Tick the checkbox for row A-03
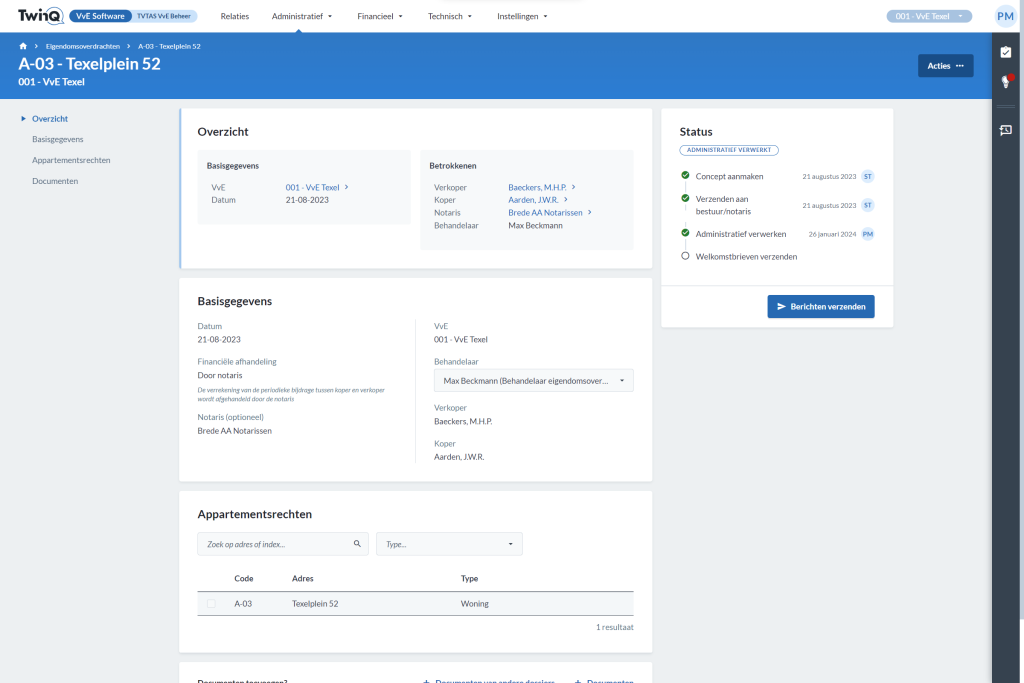This screenshot has height=683, width=1024. click(x=211, y=604)
